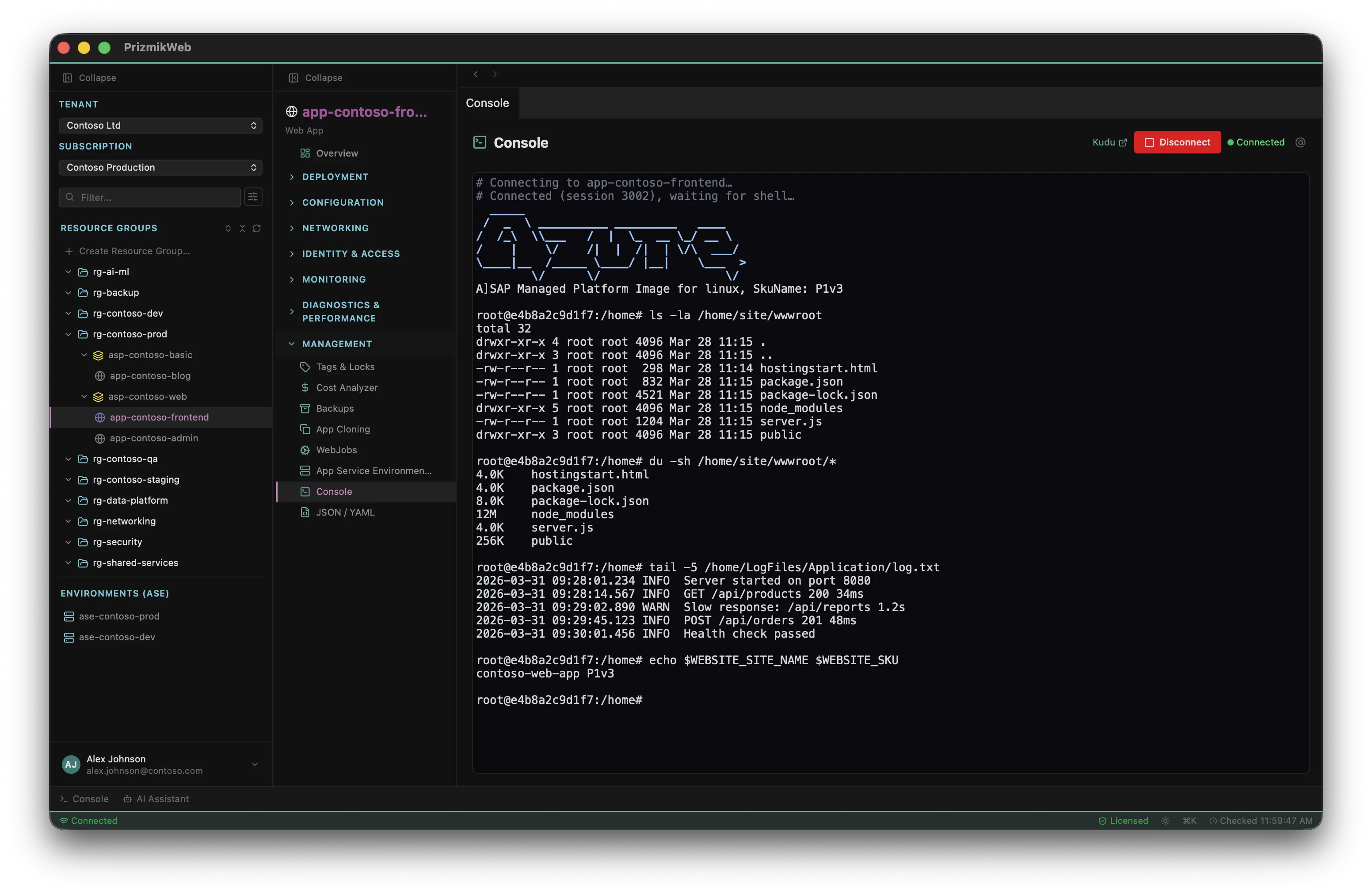Open Tags & Locks management
This screenshot has height=895, width=1372.
(345, 366)
